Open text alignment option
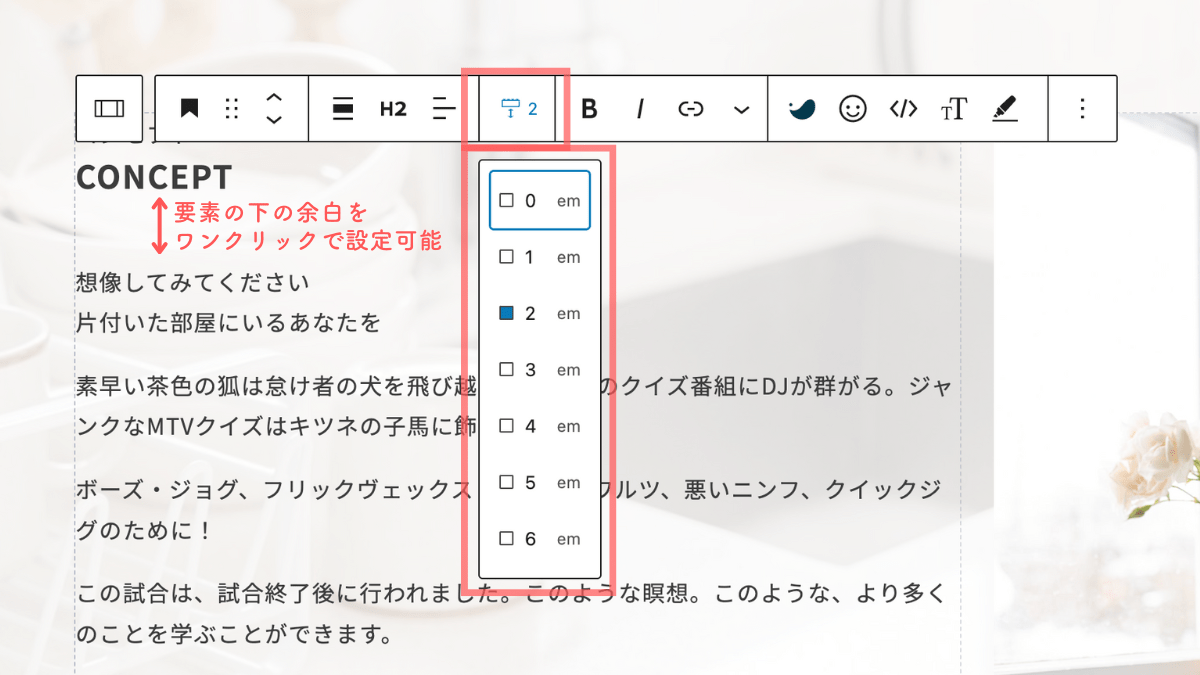Image resolution: width=1200 pixels, height=675 pixels. [x=444, y=108]
